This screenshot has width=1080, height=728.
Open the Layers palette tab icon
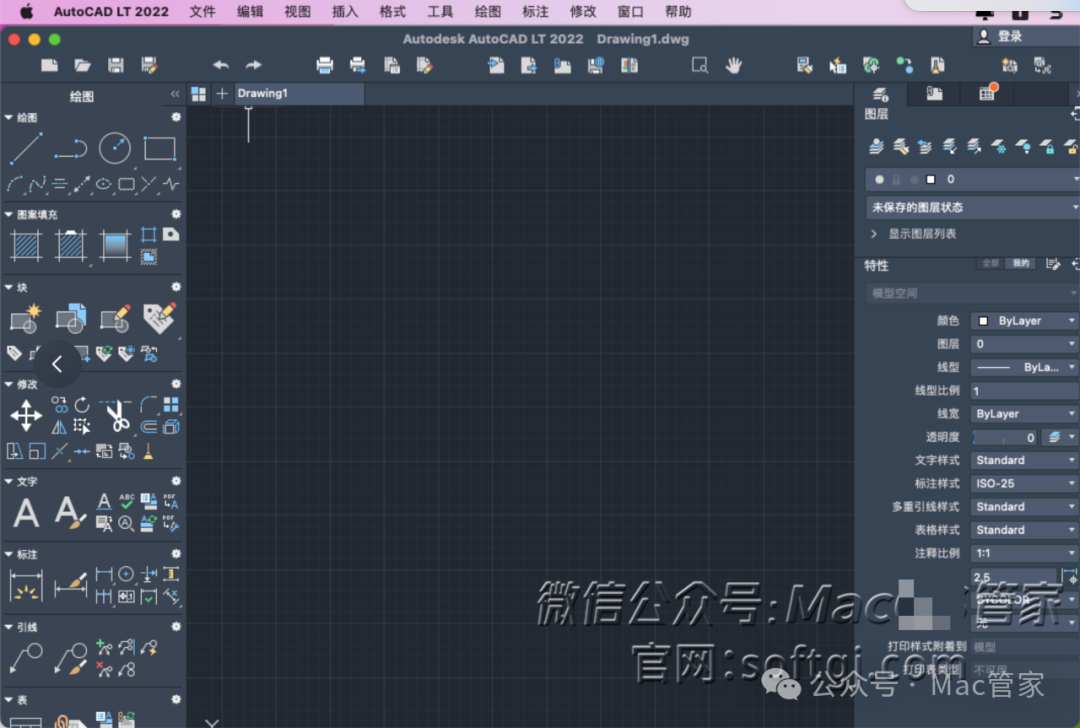[881, 94]
